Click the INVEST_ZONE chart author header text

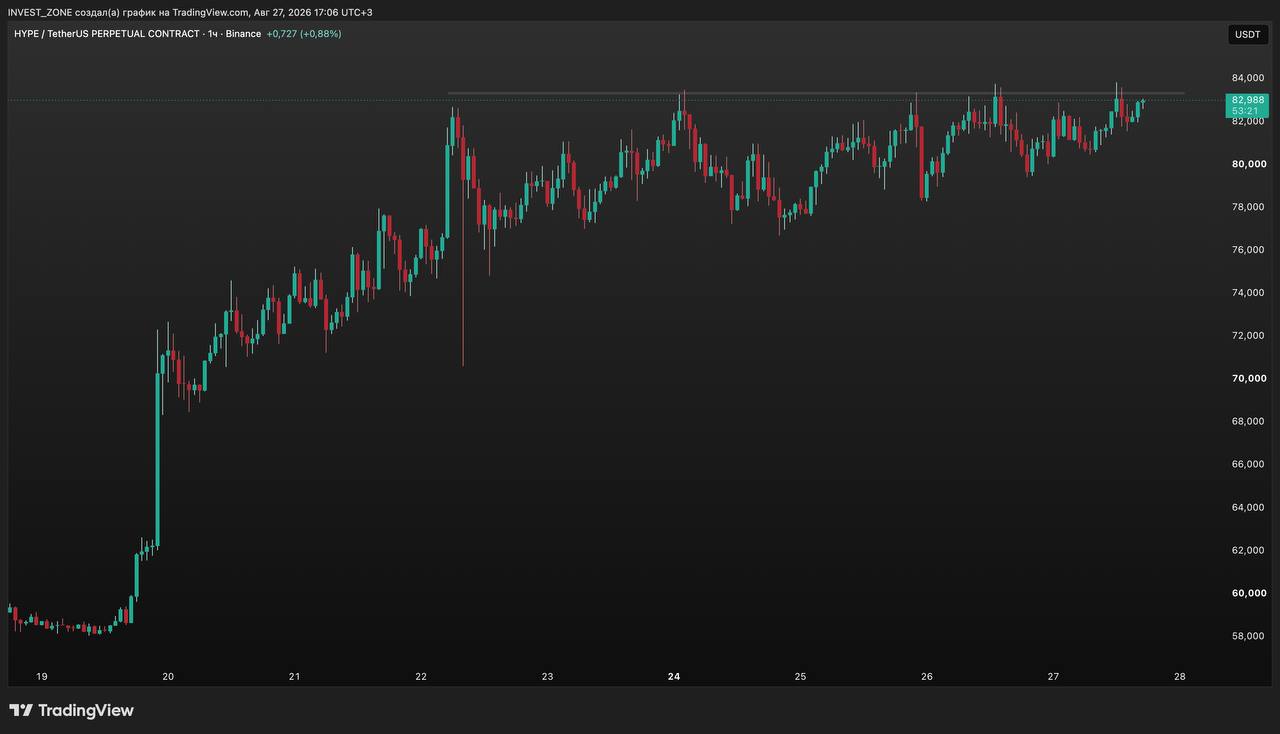190,12
